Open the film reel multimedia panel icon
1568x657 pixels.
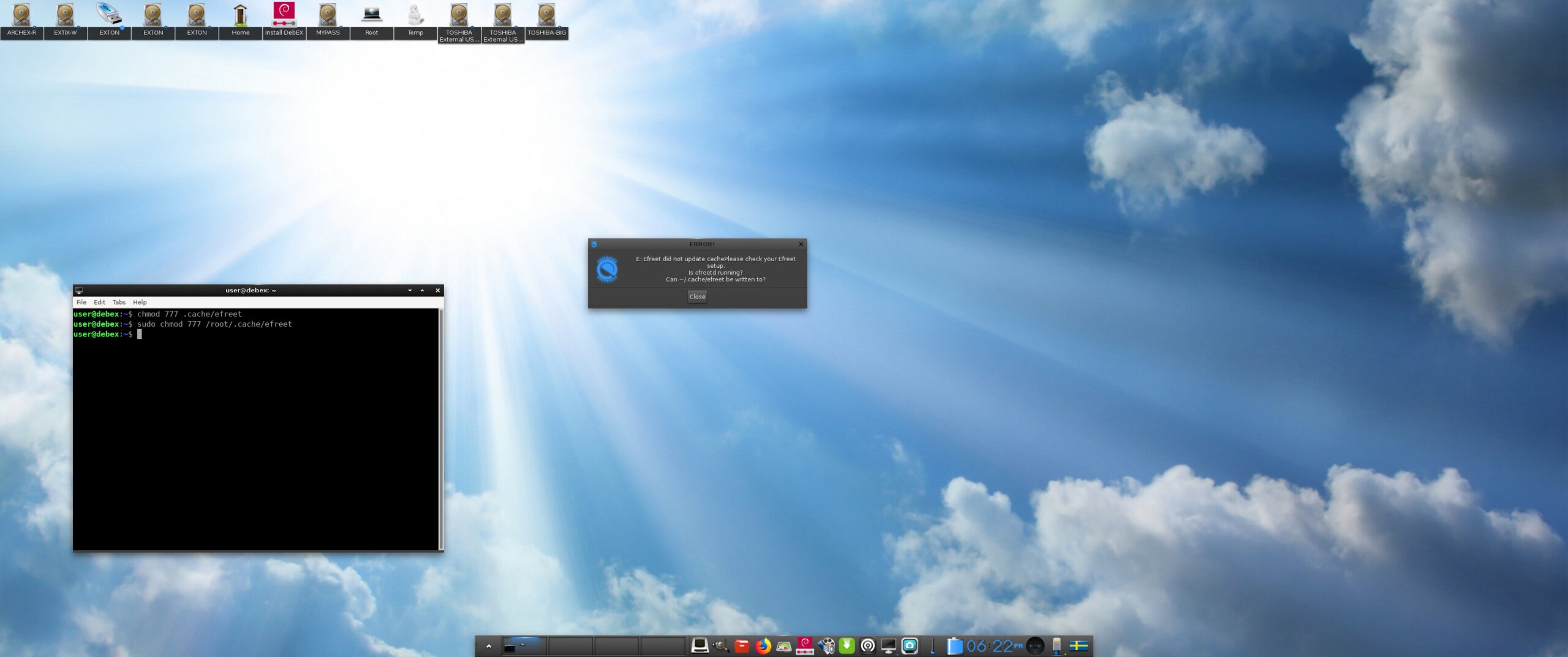(826, 646)
